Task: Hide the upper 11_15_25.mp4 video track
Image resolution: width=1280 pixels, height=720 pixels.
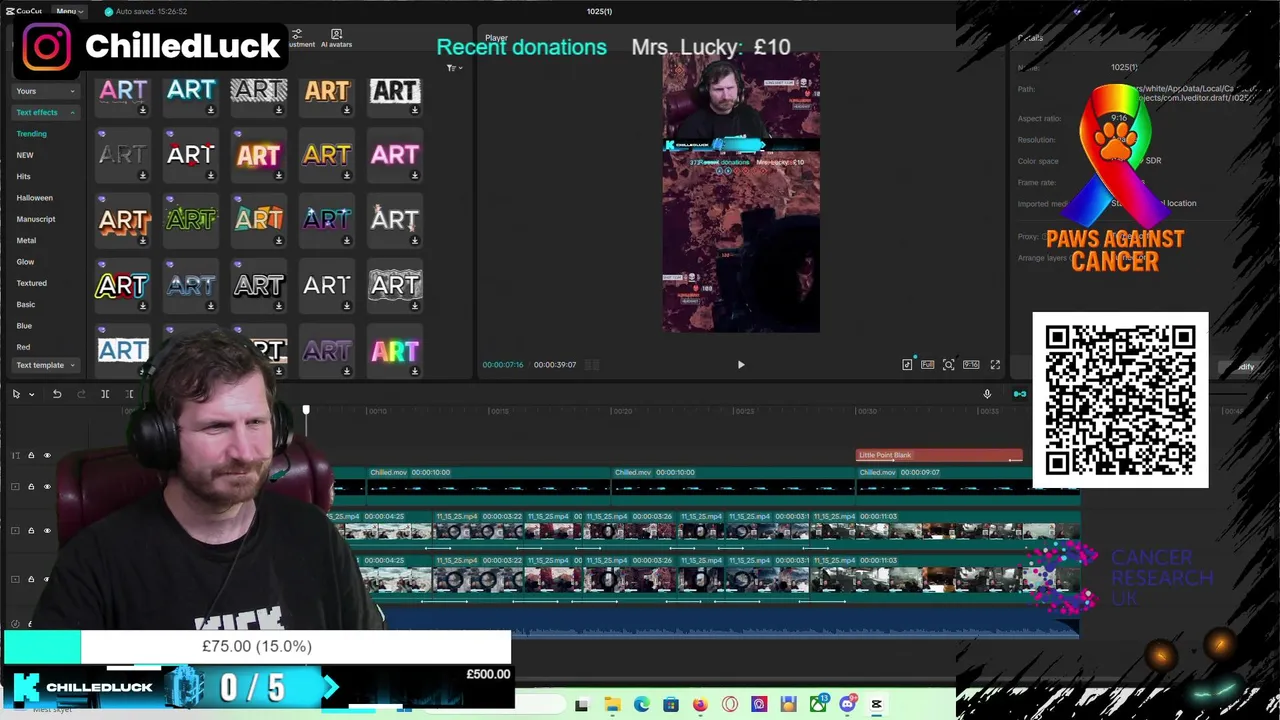Action: (47, 531)
